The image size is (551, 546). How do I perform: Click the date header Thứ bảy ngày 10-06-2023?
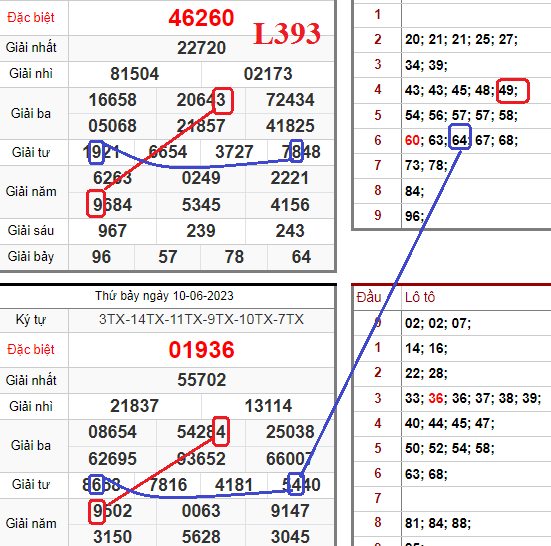point(164,296)
